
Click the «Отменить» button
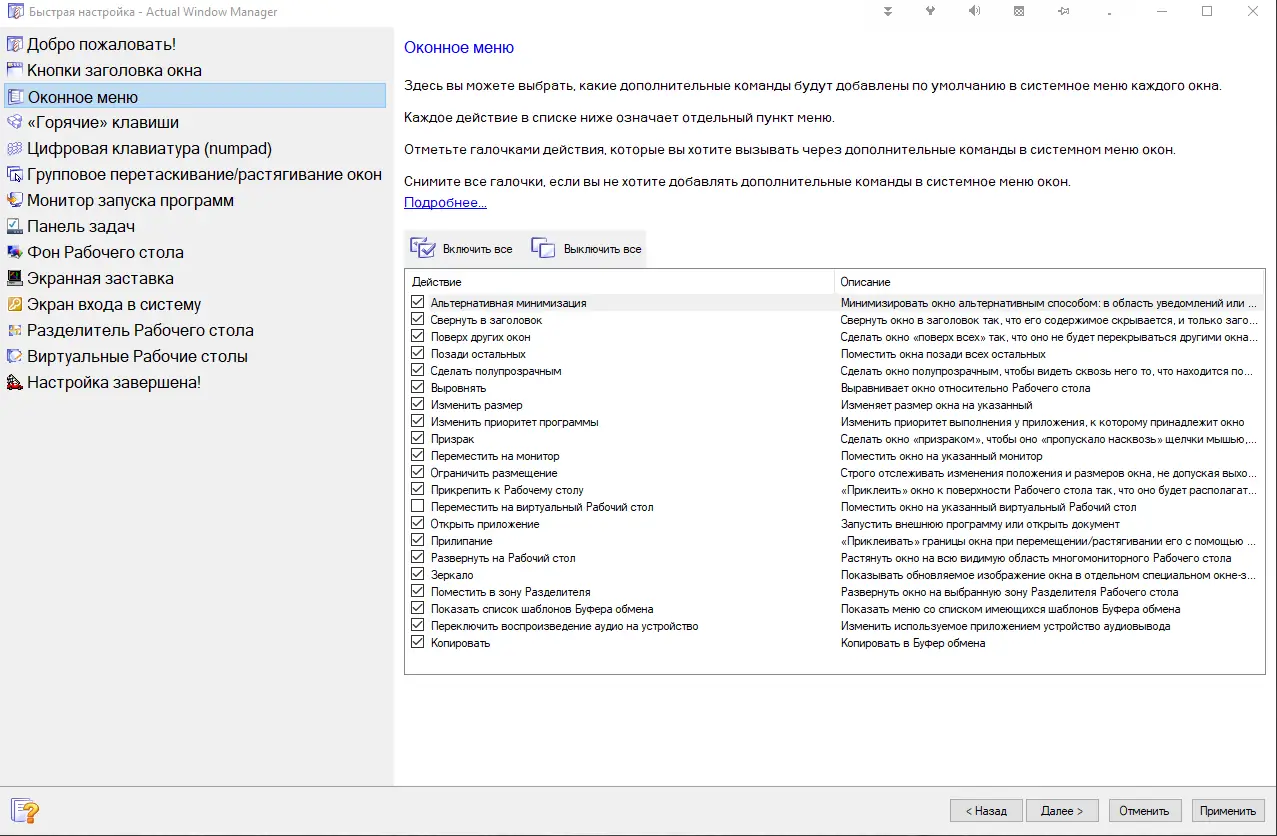(1144, 811)
